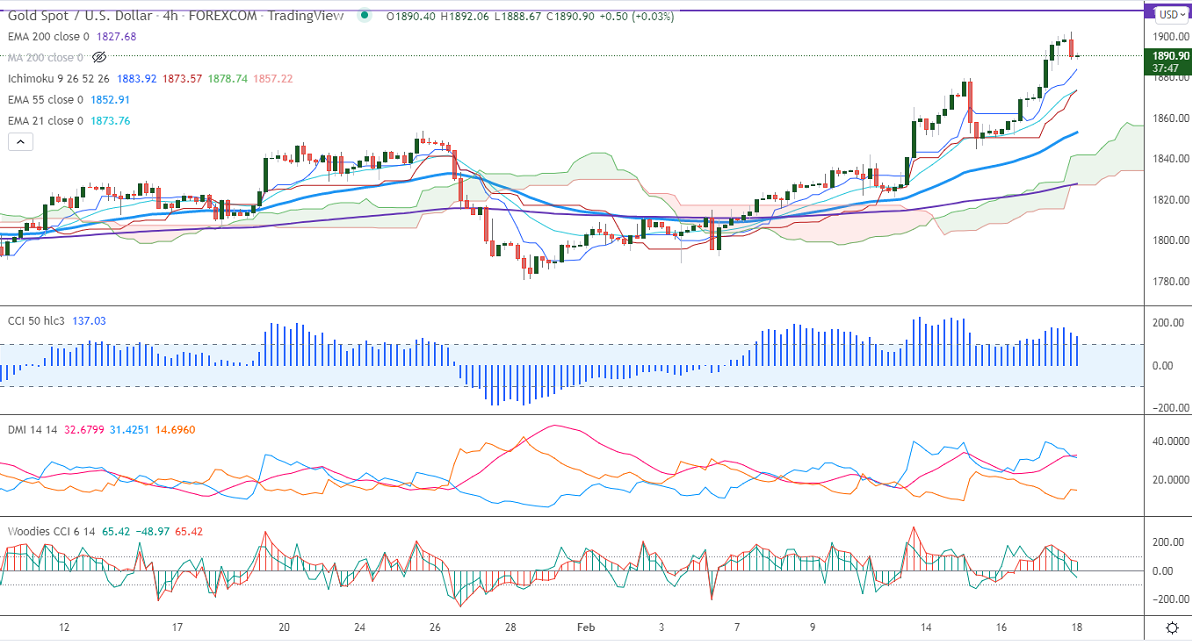The image size is (1192, 642).
Task: Click the Woodies CCI value -48.97
Action: point(152,532)
